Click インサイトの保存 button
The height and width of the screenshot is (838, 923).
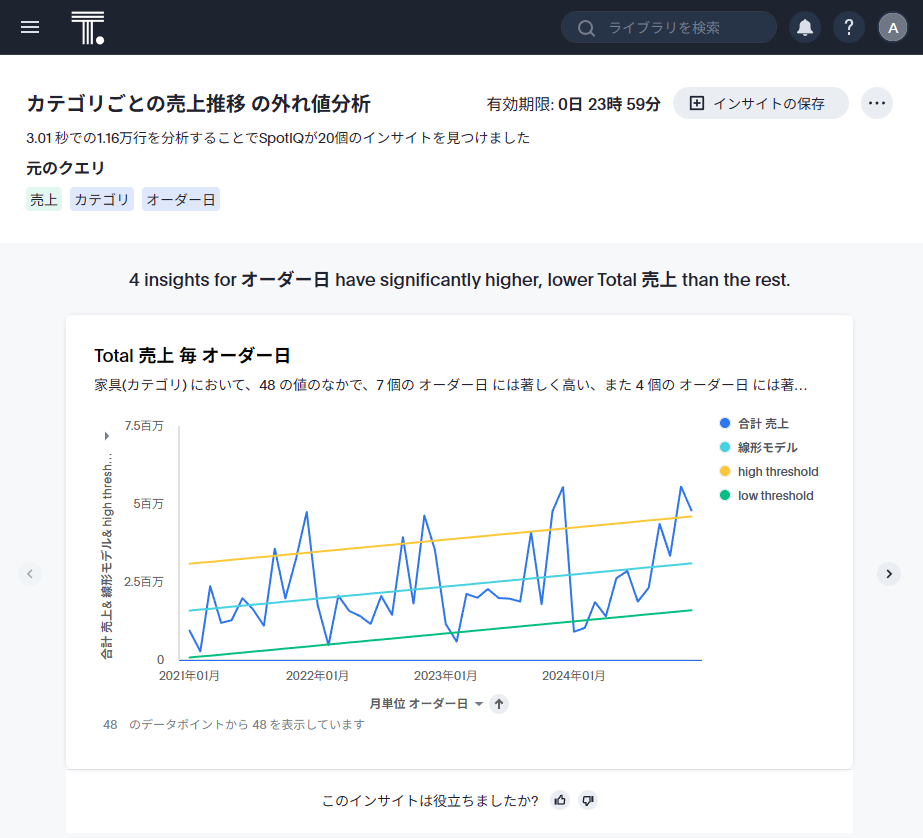coord(760,103)
